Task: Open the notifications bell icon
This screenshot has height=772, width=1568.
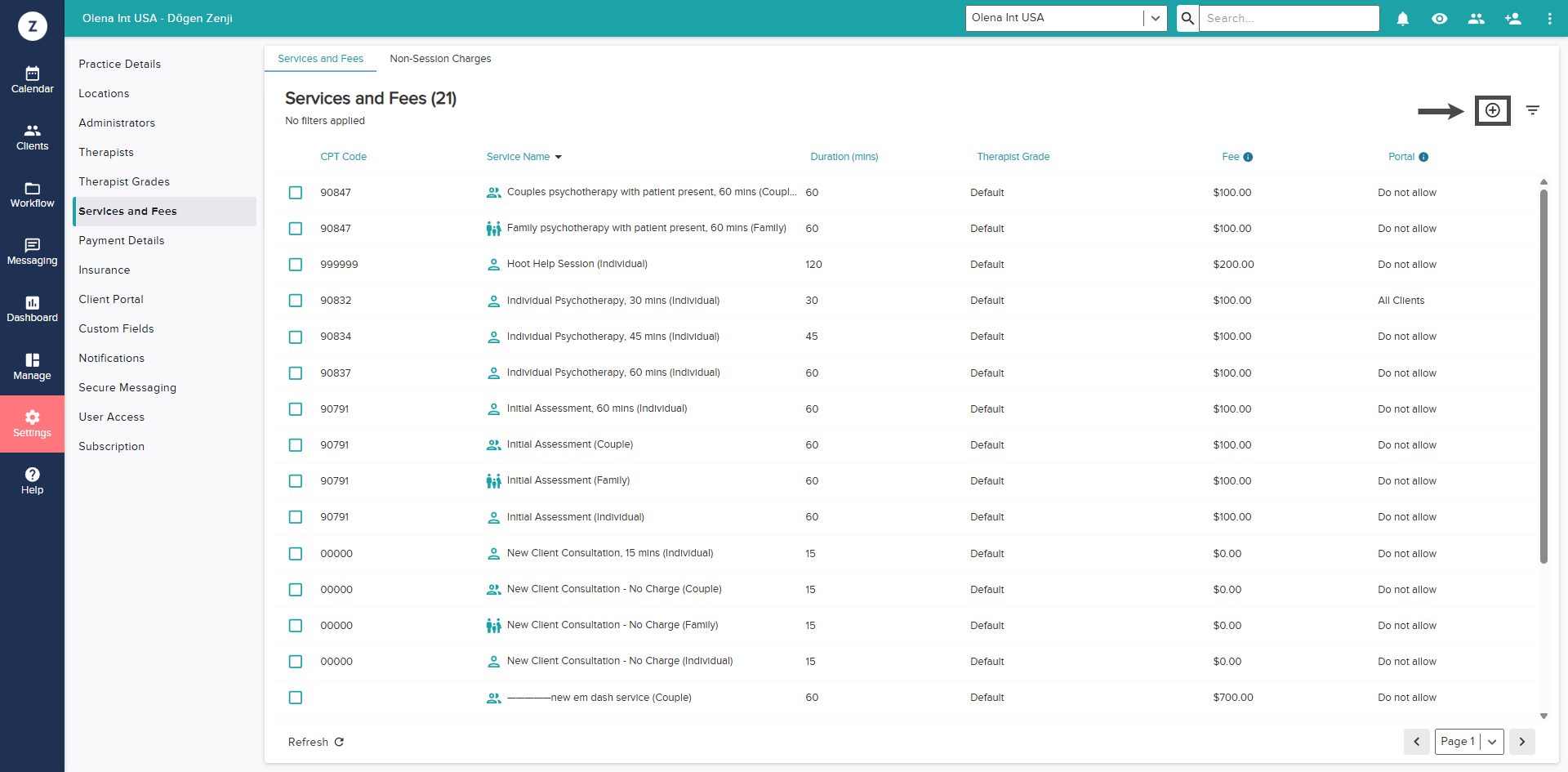Action: 1402,19
